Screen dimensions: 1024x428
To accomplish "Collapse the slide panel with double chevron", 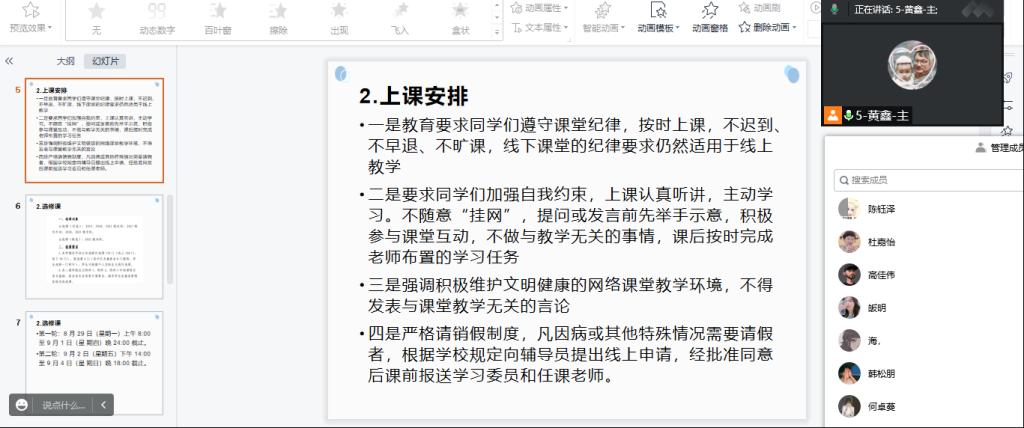I will tap(10, 61).
